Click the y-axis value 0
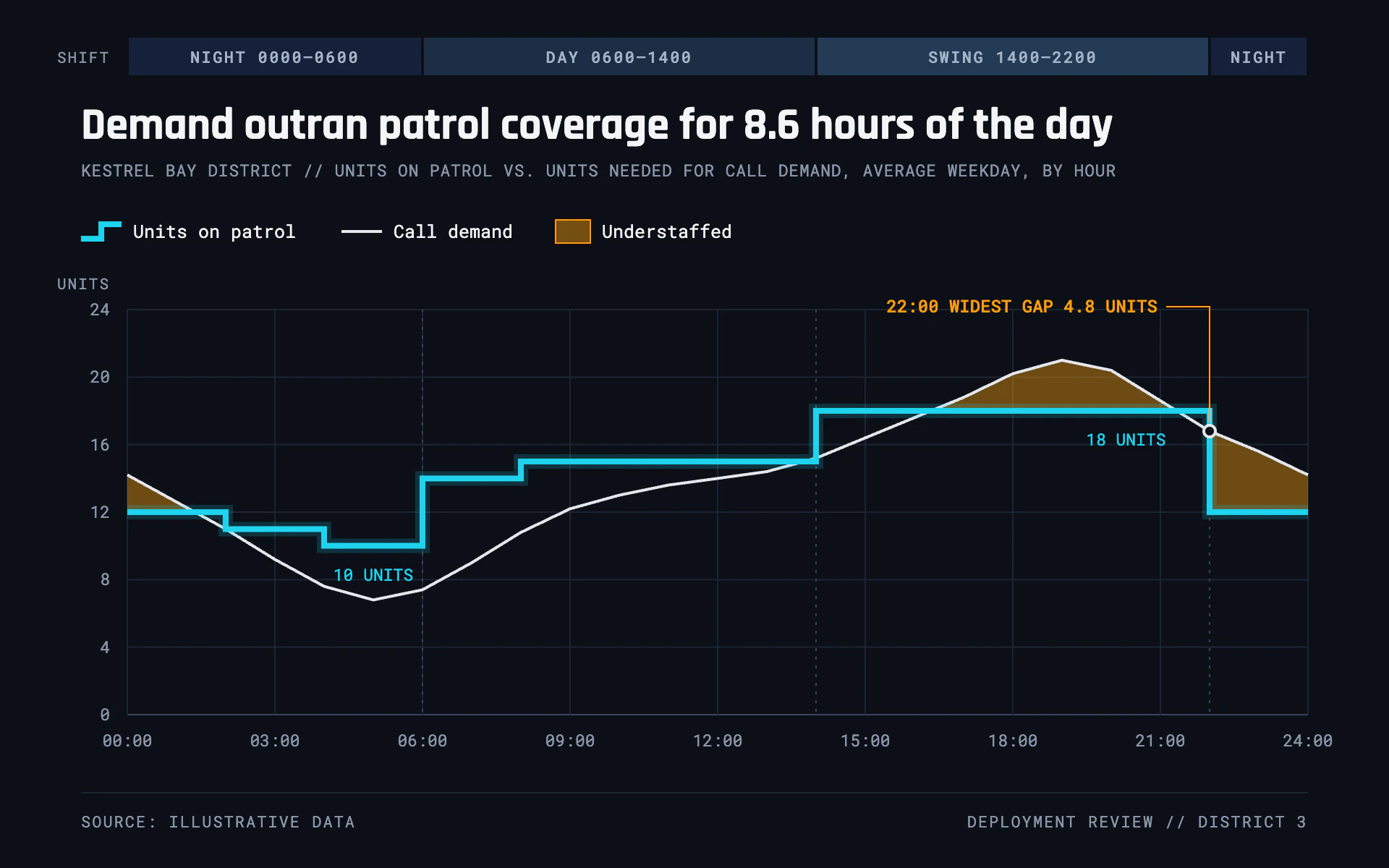Screen dimensions: 1389x868 pos(105,715)
